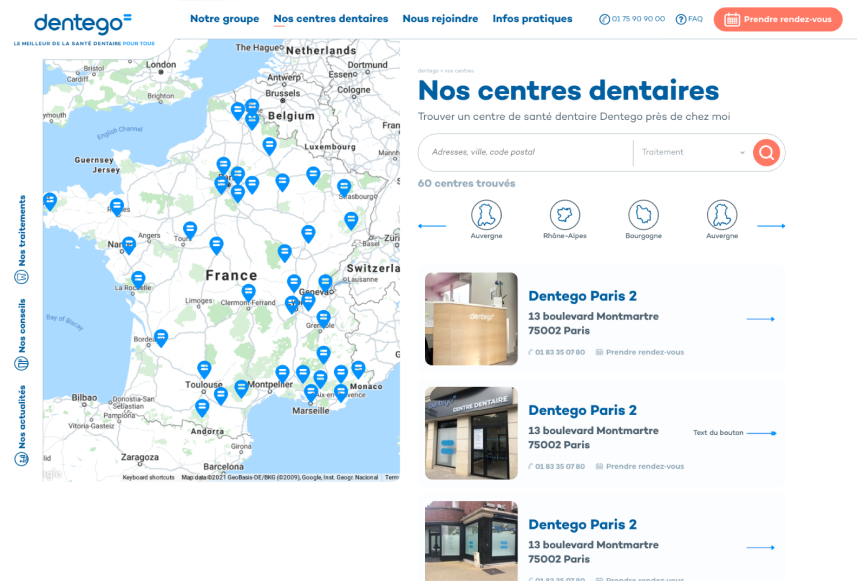Show previous regions with the left arrow

432,226
